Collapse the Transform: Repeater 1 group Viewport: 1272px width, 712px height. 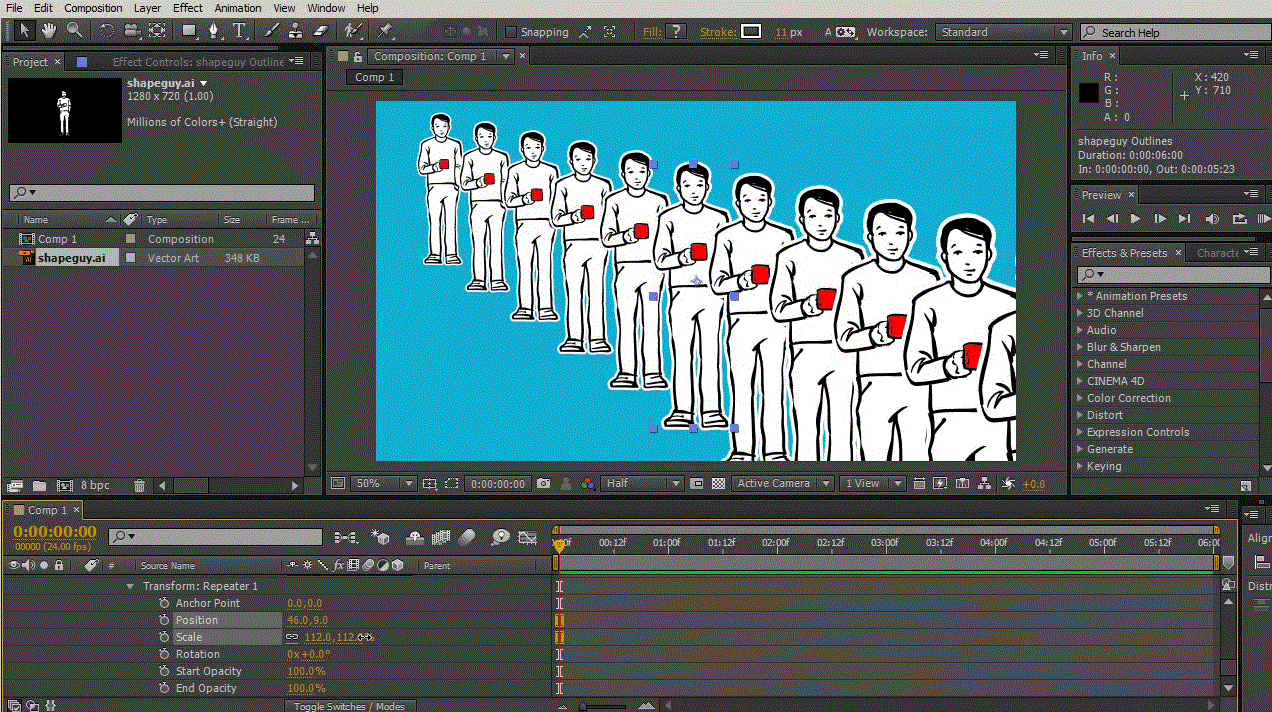[130, 586]
